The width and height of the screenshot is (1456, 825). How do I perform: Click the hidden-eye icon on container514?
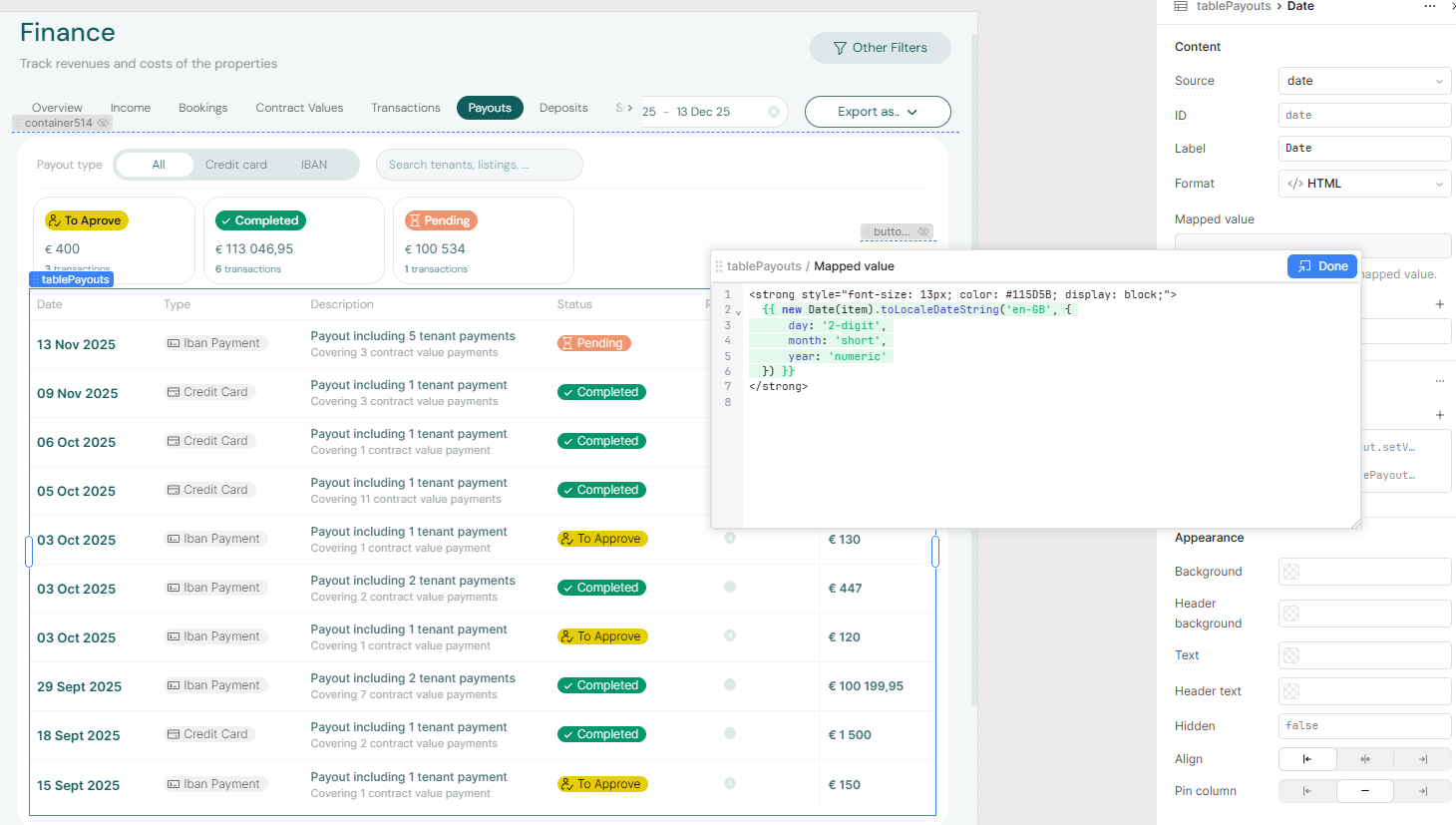click(103, 124)
